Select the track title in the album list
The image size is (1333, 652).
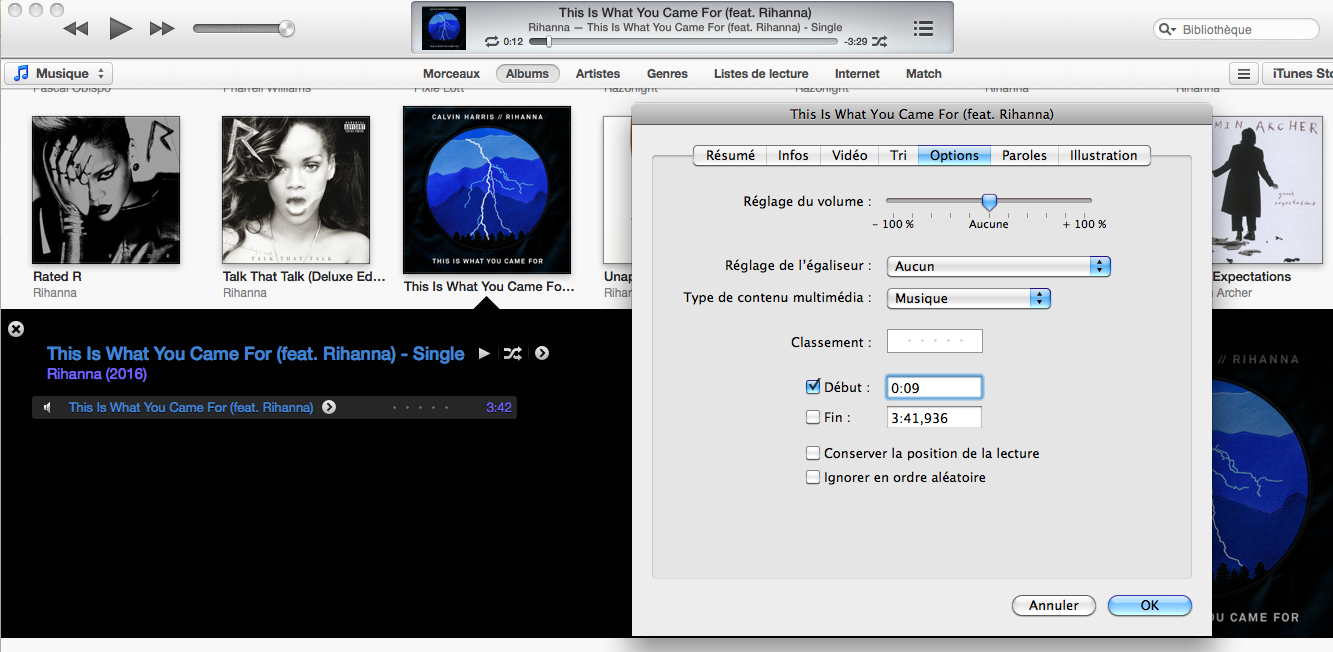[191, 407]
